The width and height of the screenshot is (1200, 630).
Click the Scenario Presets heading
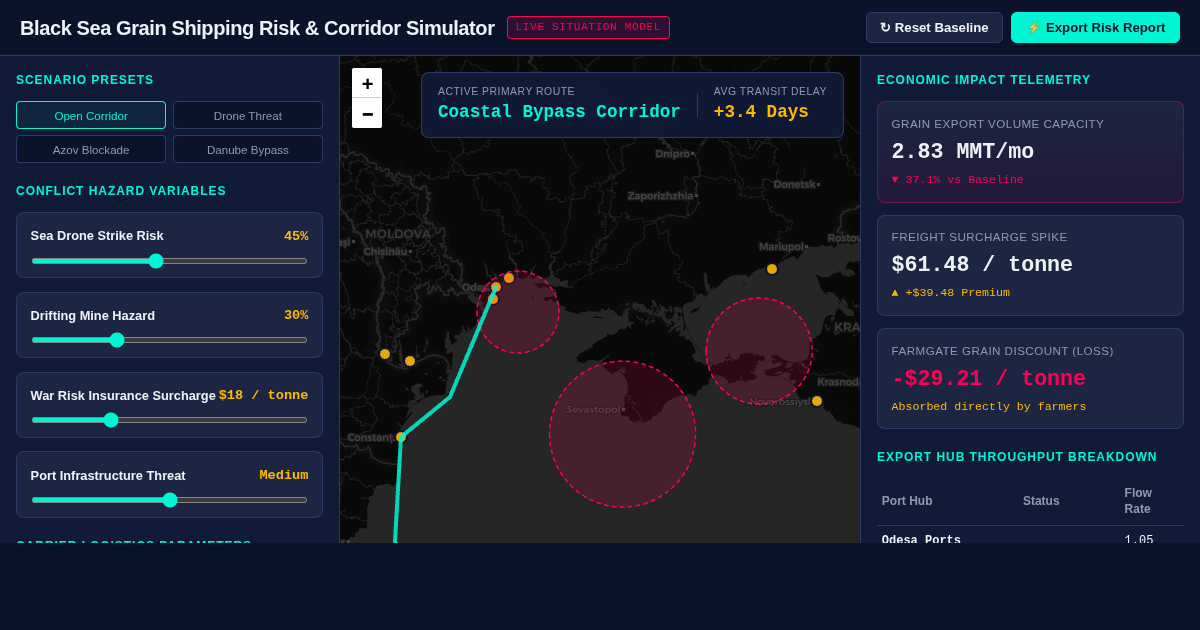85,80
